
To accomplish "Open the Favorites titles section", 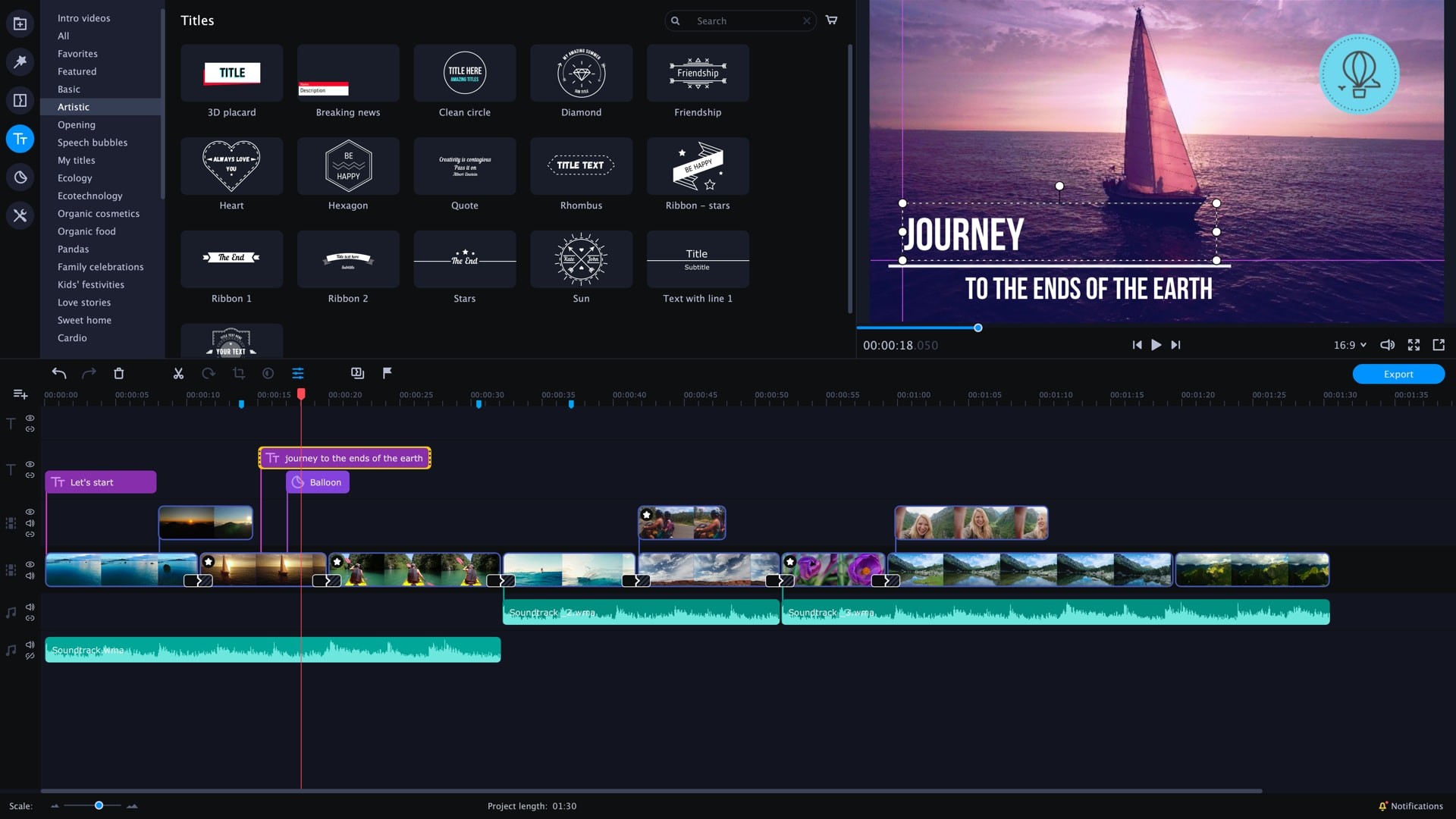I will (78, 53).
